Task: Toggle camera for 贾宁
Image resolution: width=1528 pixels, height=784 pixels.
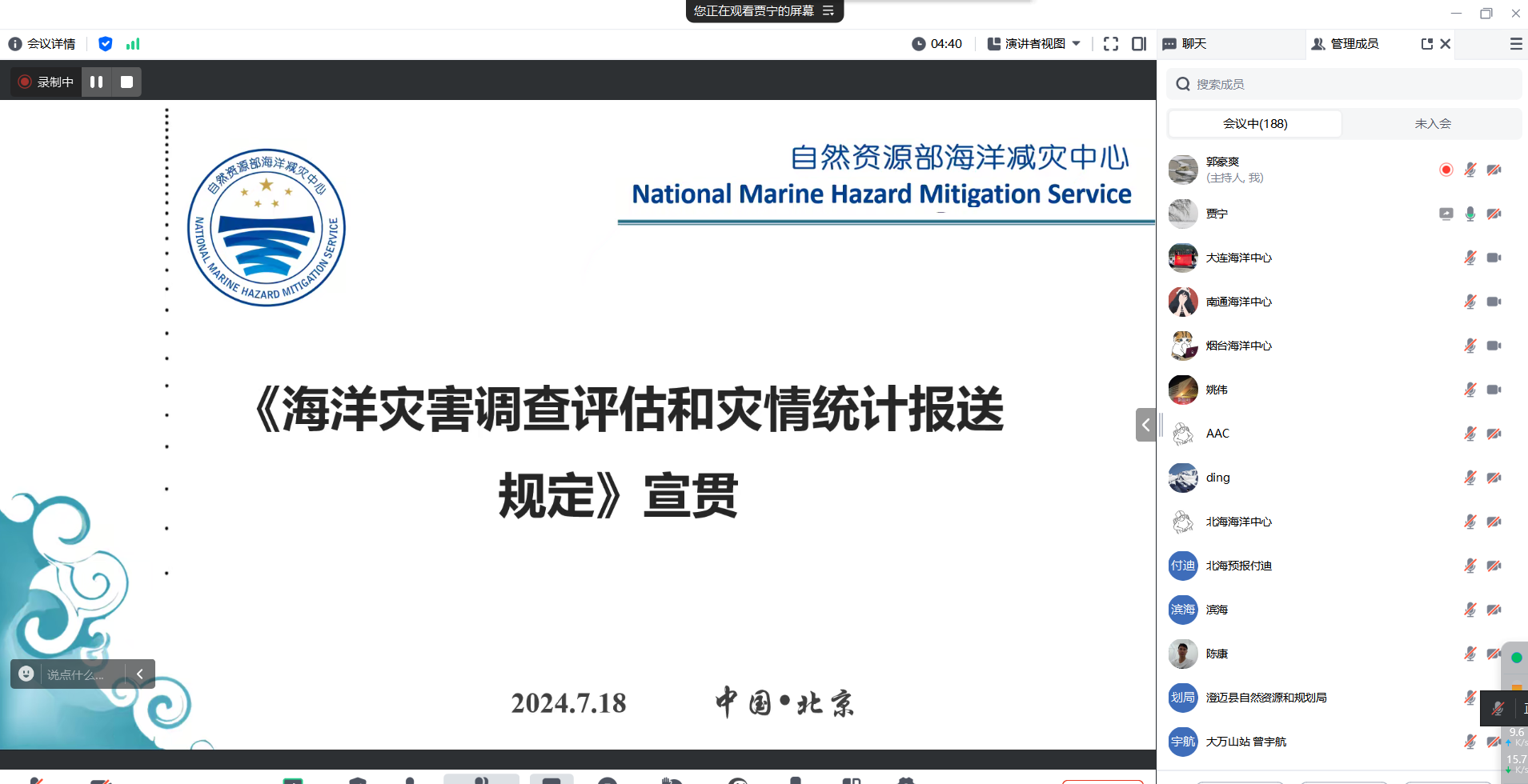Action: pos(1494,214)
